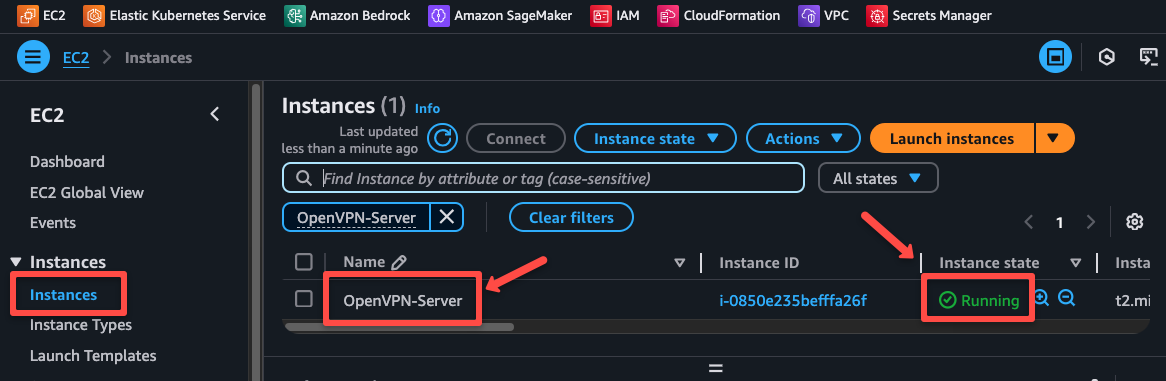Image resolution: width=1166 pixels, height=381 pixels.
Task: Click the zoom-out filter icon beside Running
Action: (x=1067, y=298)
